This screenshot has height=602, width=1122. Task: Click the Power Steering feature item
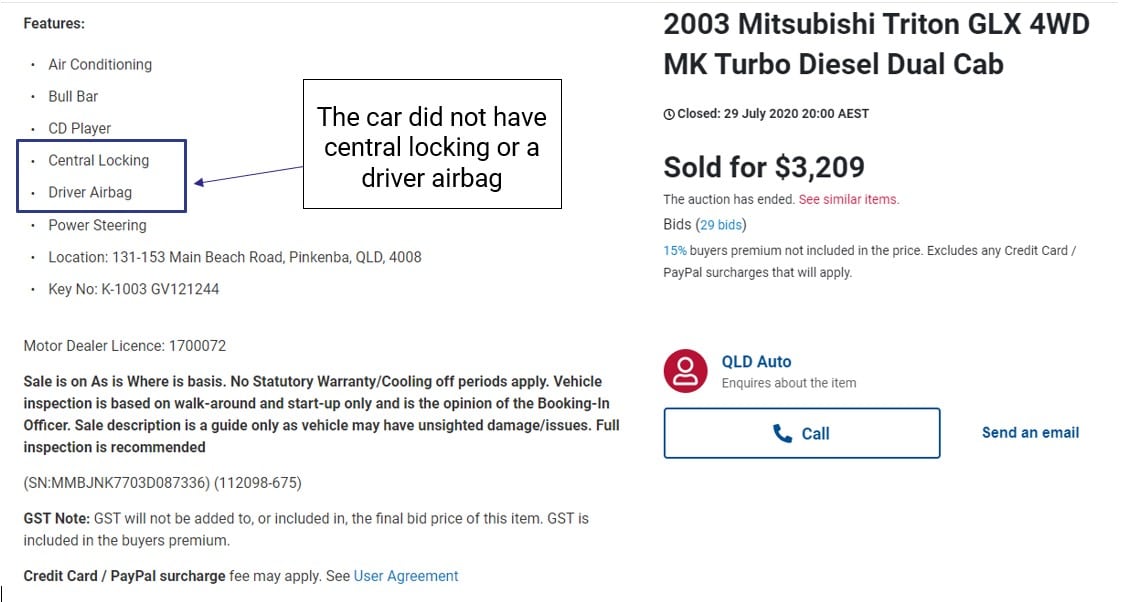point(97,225)
